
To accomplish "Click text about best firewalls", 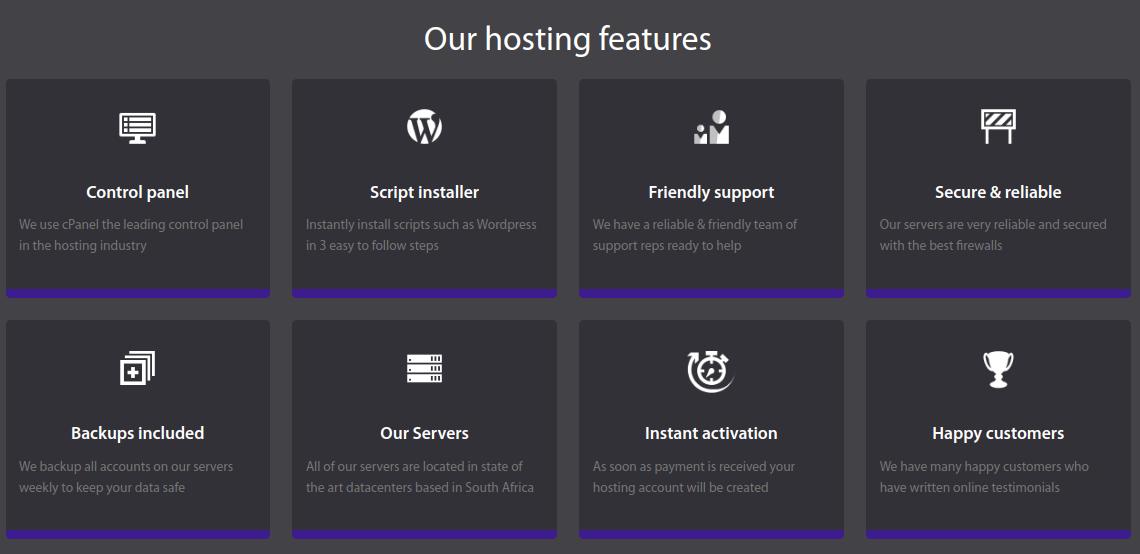I will (x=992, y=235).
